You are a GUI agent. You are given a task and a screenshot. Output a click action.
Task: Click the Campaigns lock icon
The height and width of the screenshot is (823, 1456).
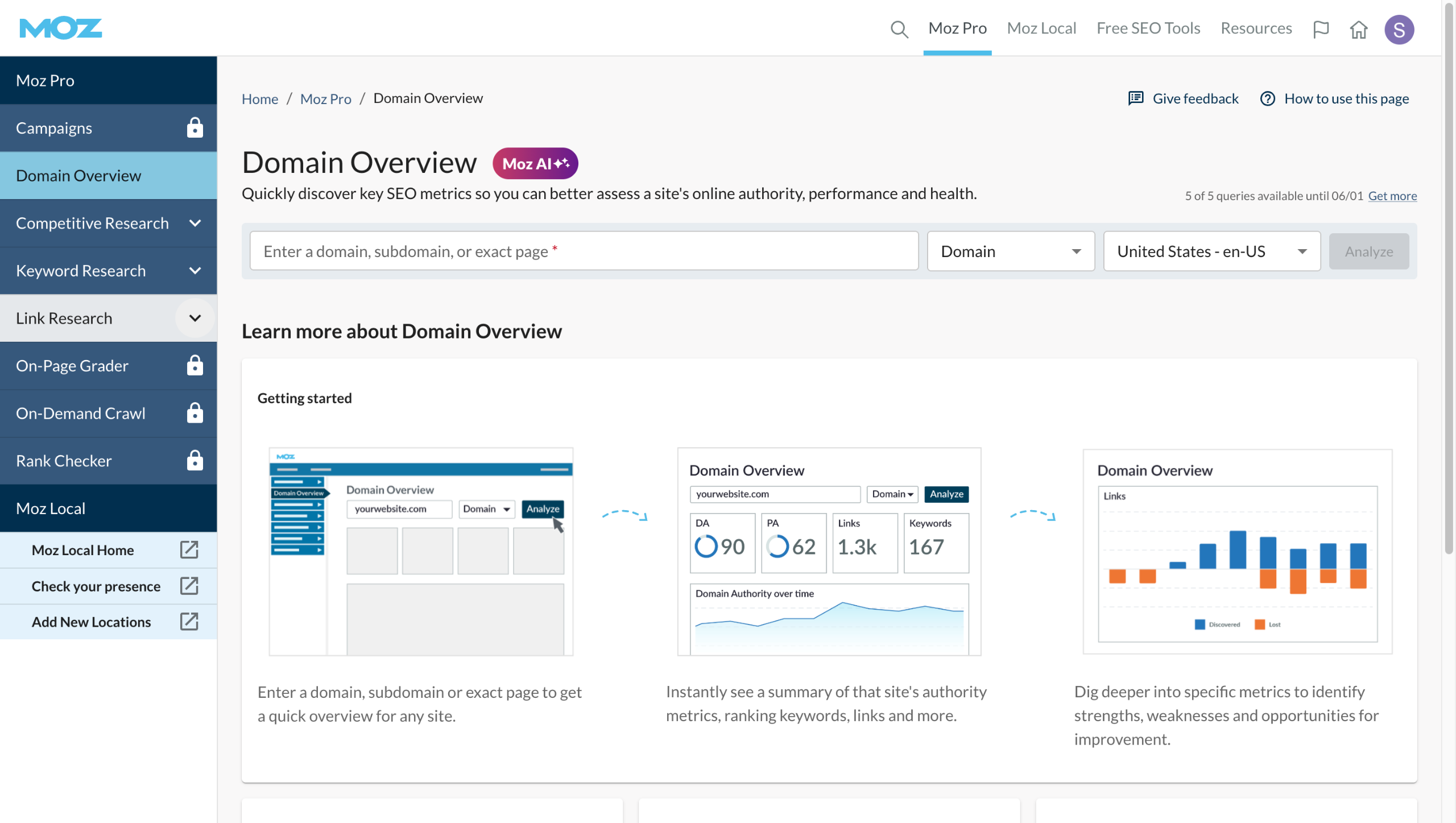[195, 128]
